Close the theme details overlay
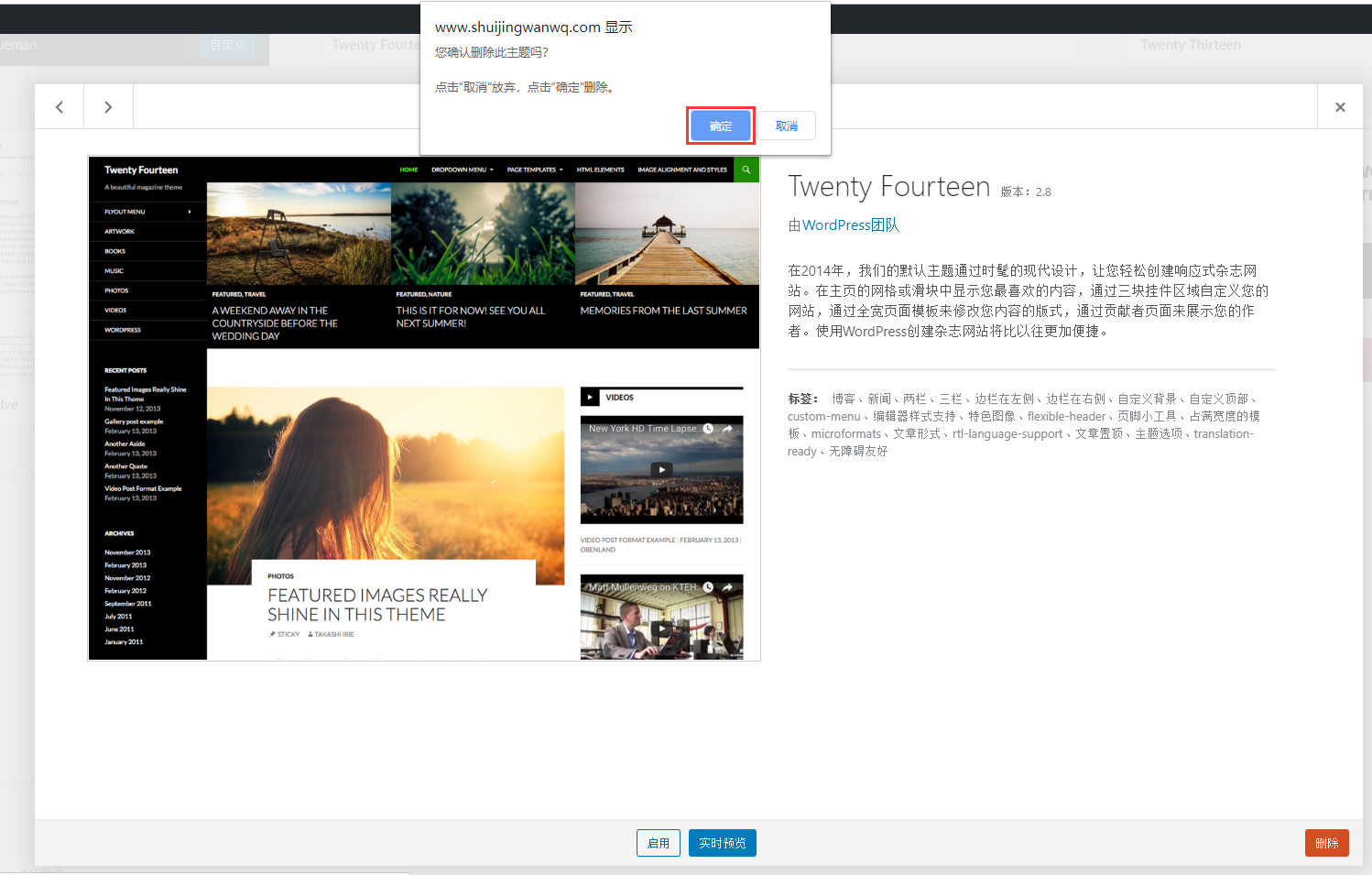This screenshot has width=1372, height=875. point(1340,107)
